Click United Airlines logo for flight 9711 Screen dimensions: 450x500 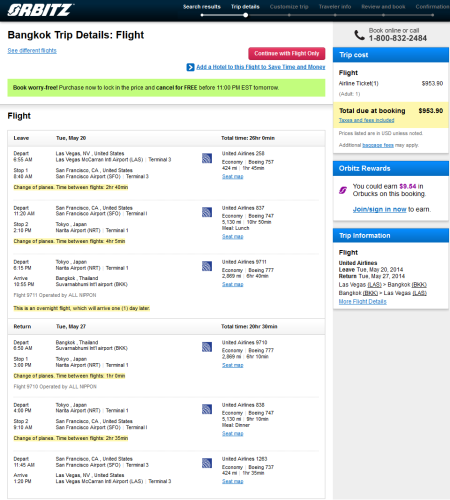click(x=207, y=266)
